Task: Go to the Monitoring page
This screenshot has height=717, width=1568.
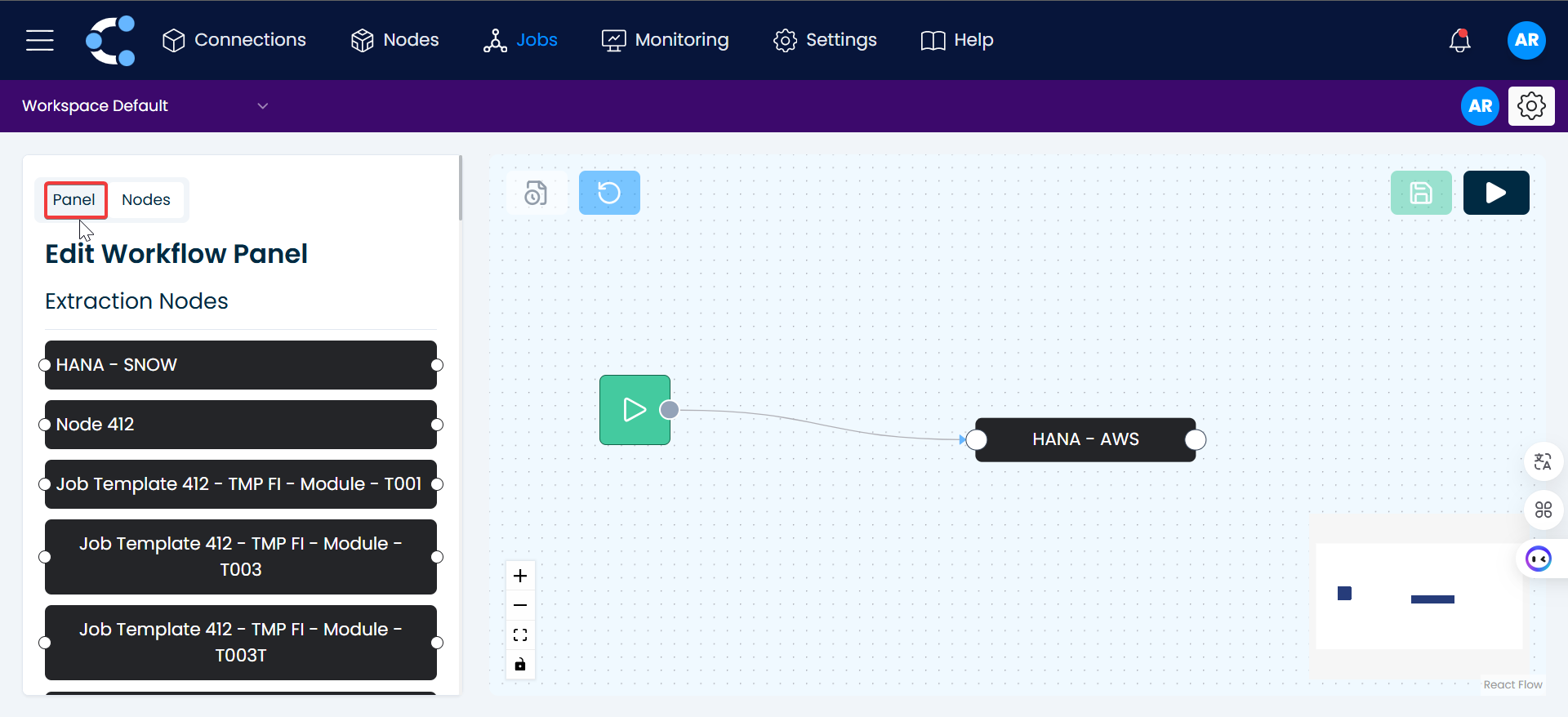Action: (665, 40)
